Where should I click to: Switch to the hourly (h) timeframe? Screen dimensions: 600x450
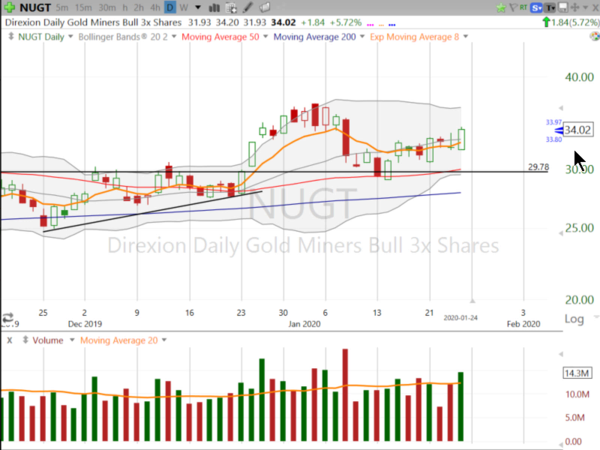(x=125, y=8)
